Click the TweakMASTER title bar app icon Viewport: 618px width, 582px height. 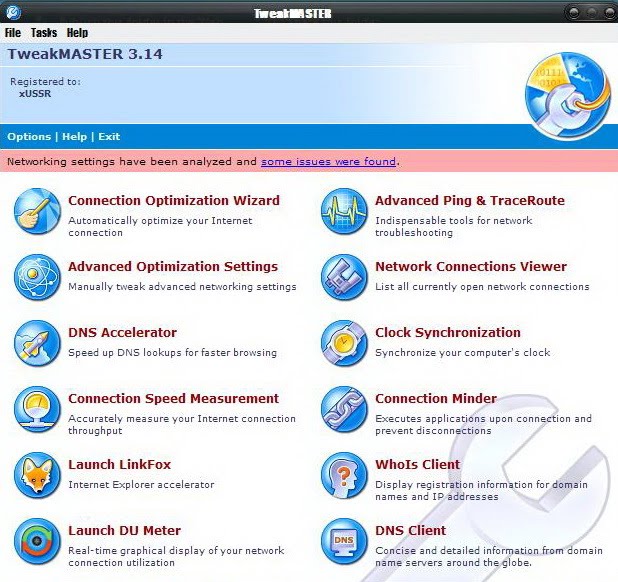[x=13, y=13]
